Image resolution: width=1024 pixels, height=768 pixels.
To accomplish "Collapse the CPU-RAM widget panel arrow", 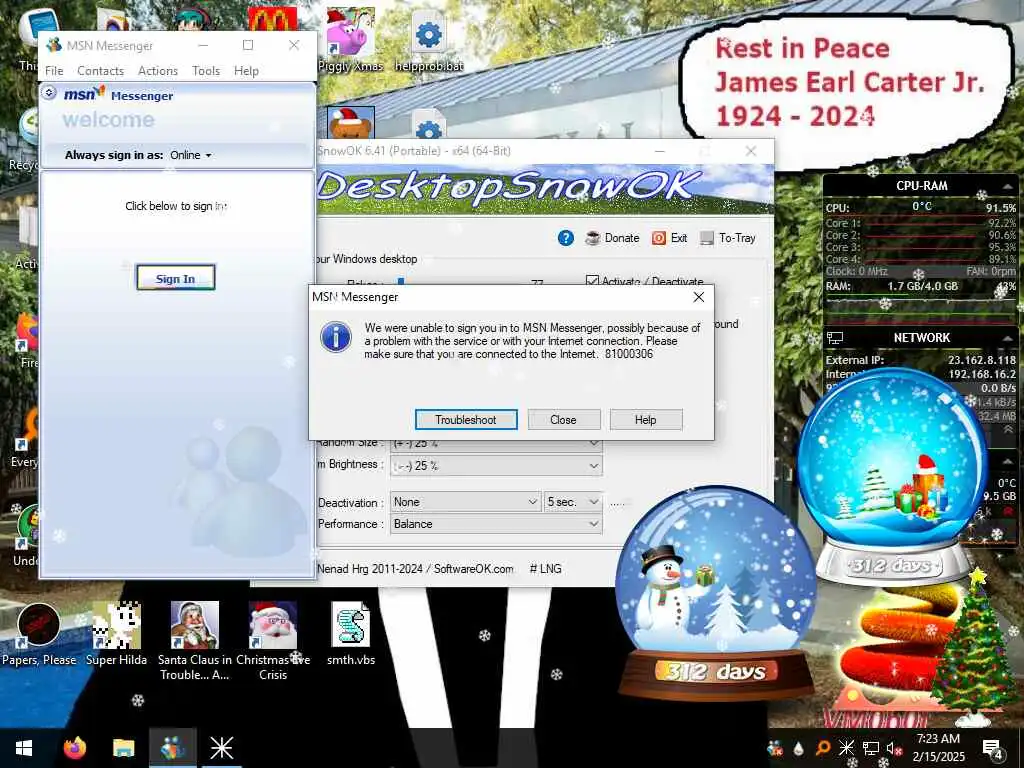I will pyautogui.click(x=1007, y=186).
